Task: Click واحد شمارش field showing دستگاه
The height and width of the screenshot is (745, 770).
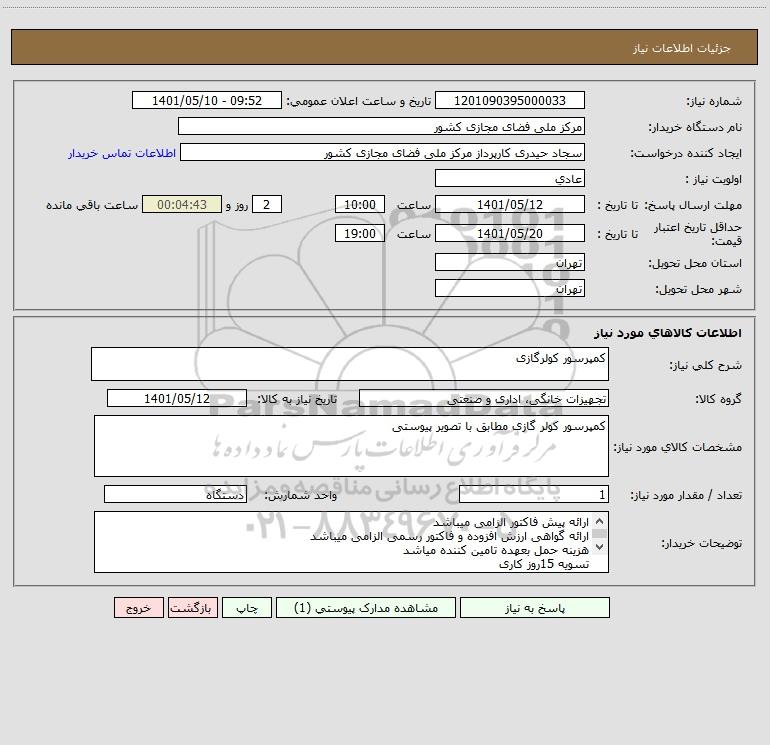Action: point(175,495)
